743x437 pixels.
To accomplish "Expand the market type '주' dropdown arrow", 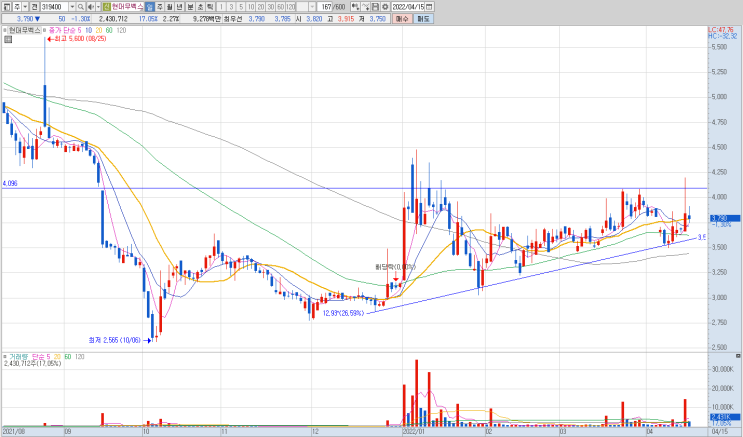I will [25, 7].
